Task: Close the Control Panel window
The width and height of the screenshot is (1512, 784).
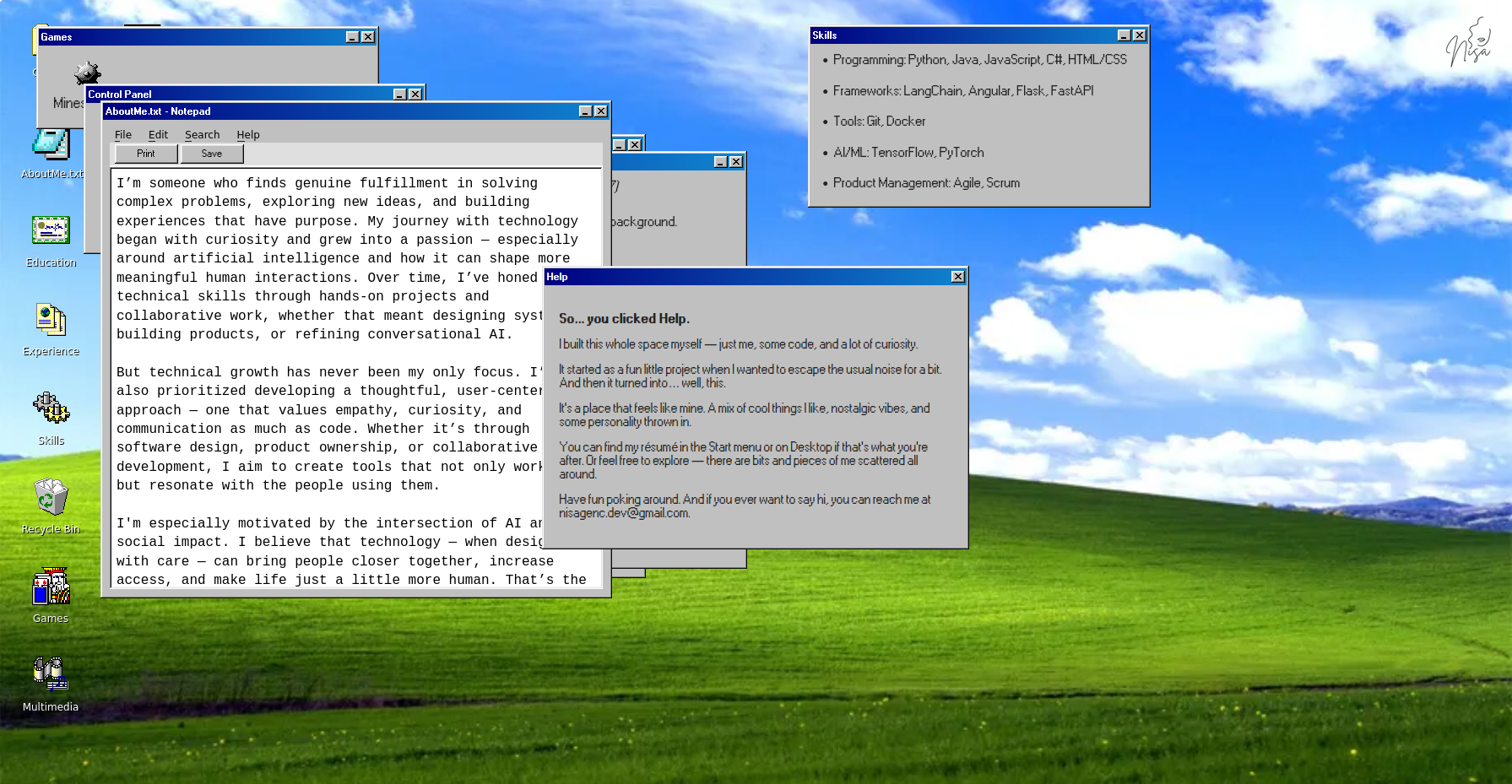Action: (415, 95)
